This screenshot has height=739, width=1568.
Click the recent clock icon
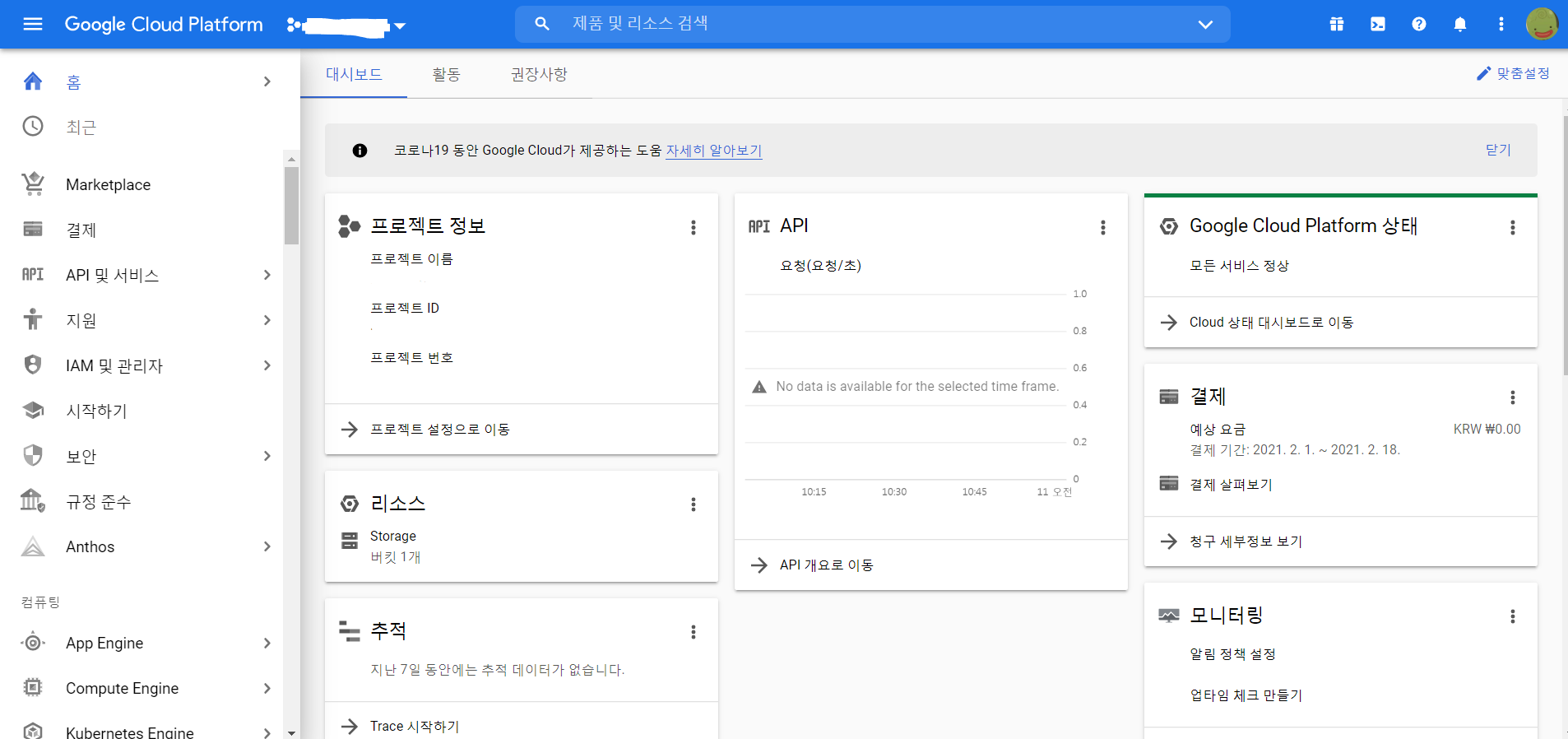33,126
